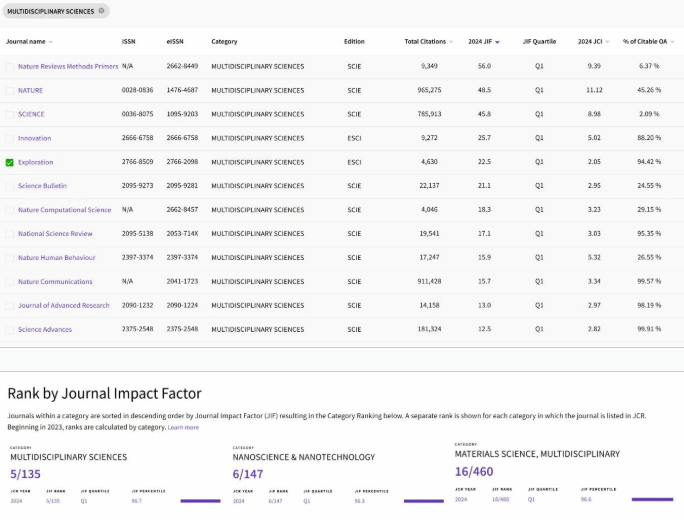Uncheck the Exploration journal checkbox
The image size is (684, 520).
tap(10, 162)
